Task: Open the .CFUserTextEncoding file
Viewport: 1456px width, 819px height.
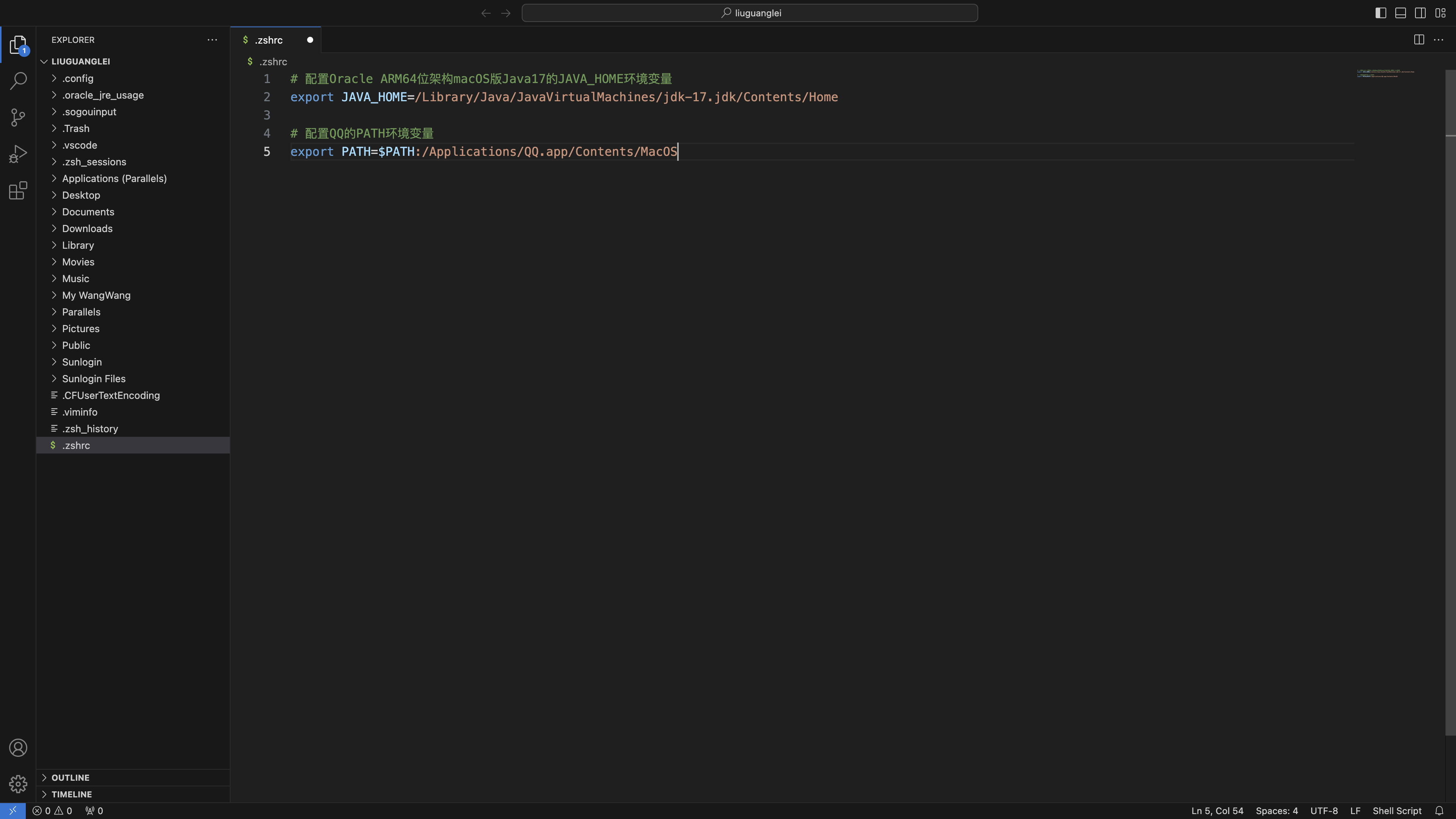Action: [133, 395]
